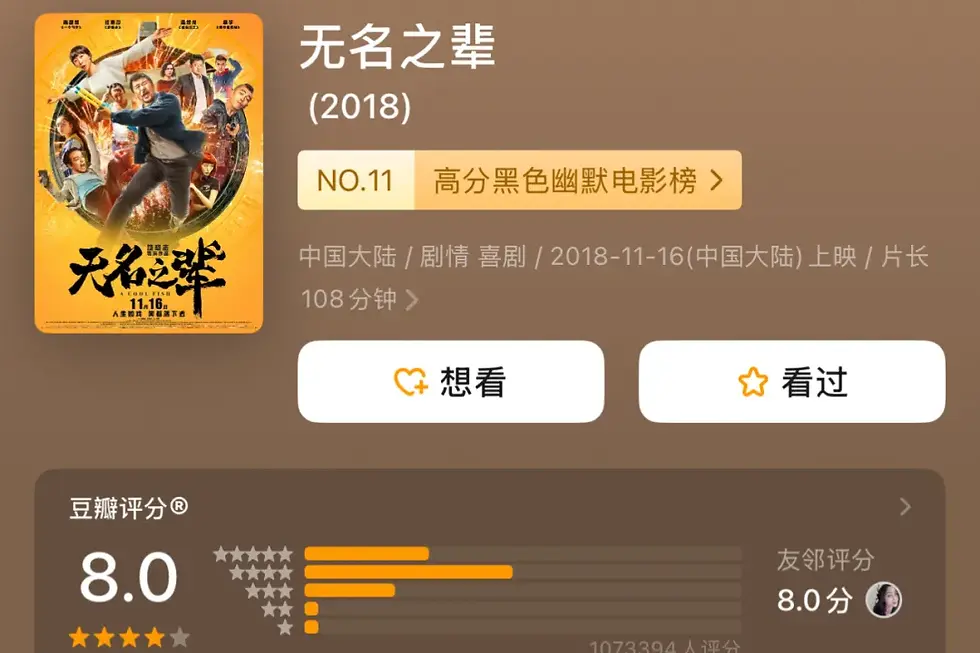Mark the film as 想看
This screenshot has height=653, width=980.
(x=451, y=381)
